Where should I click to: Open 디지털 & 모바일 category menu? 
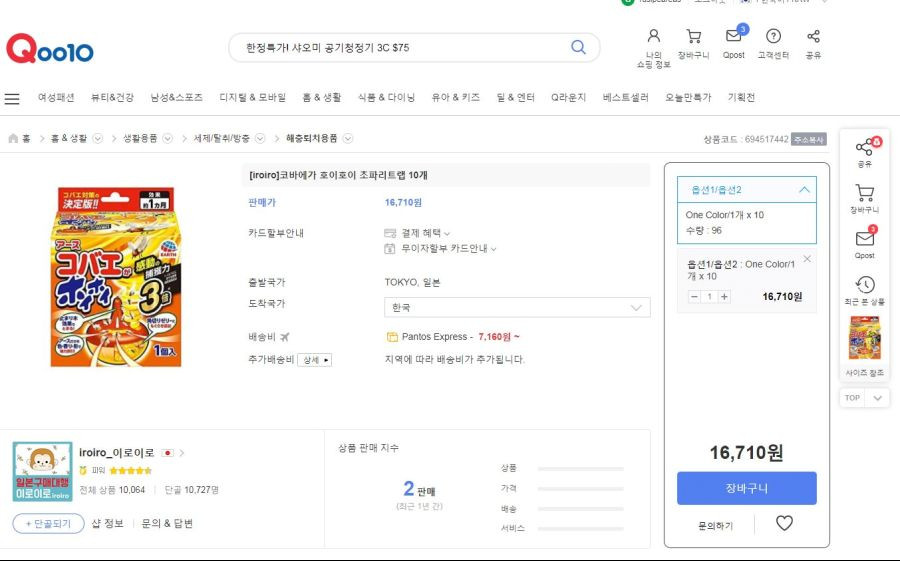point(253,98)
